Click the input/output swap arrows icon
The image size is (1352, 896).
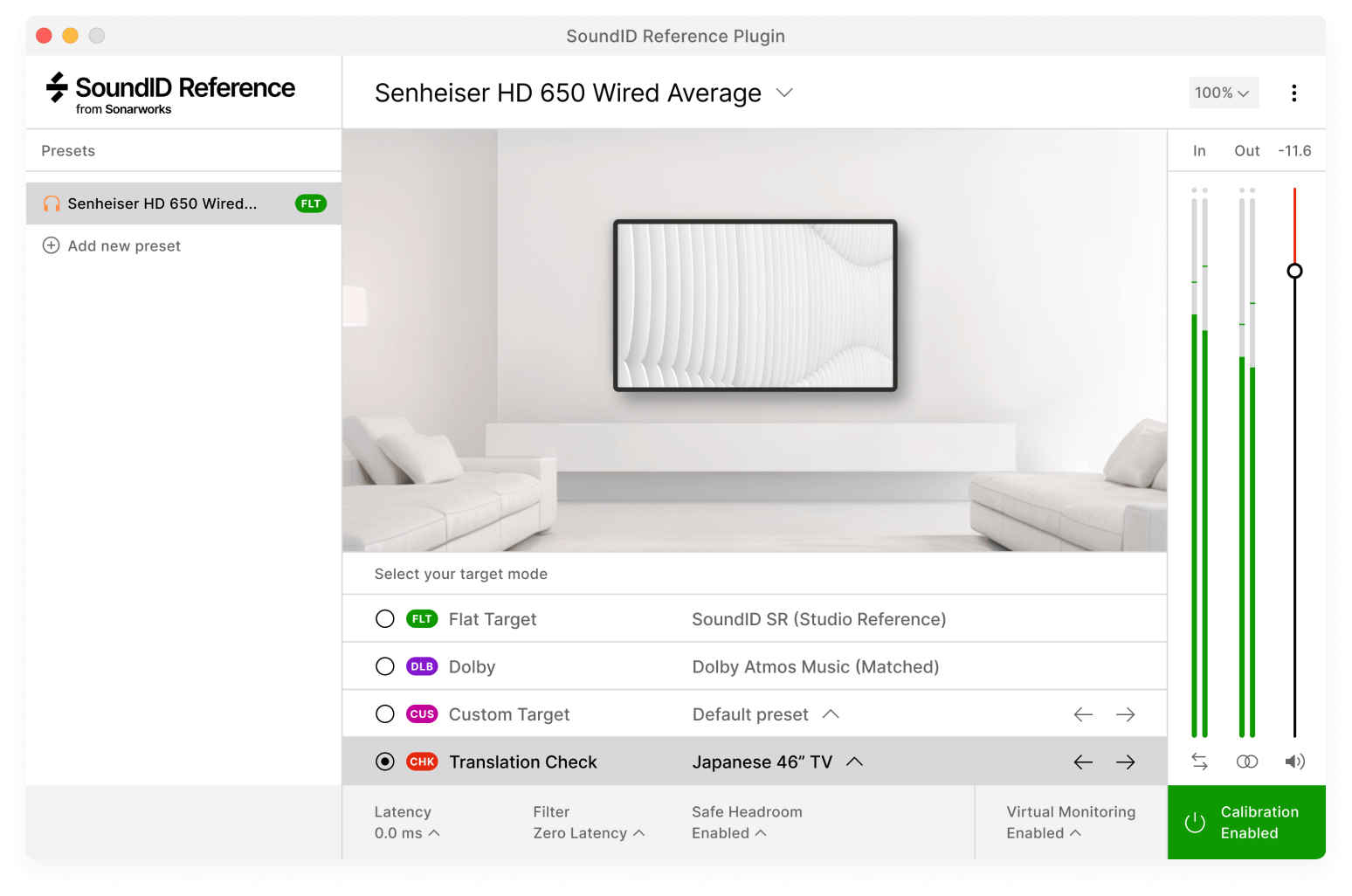point(1199,761)
